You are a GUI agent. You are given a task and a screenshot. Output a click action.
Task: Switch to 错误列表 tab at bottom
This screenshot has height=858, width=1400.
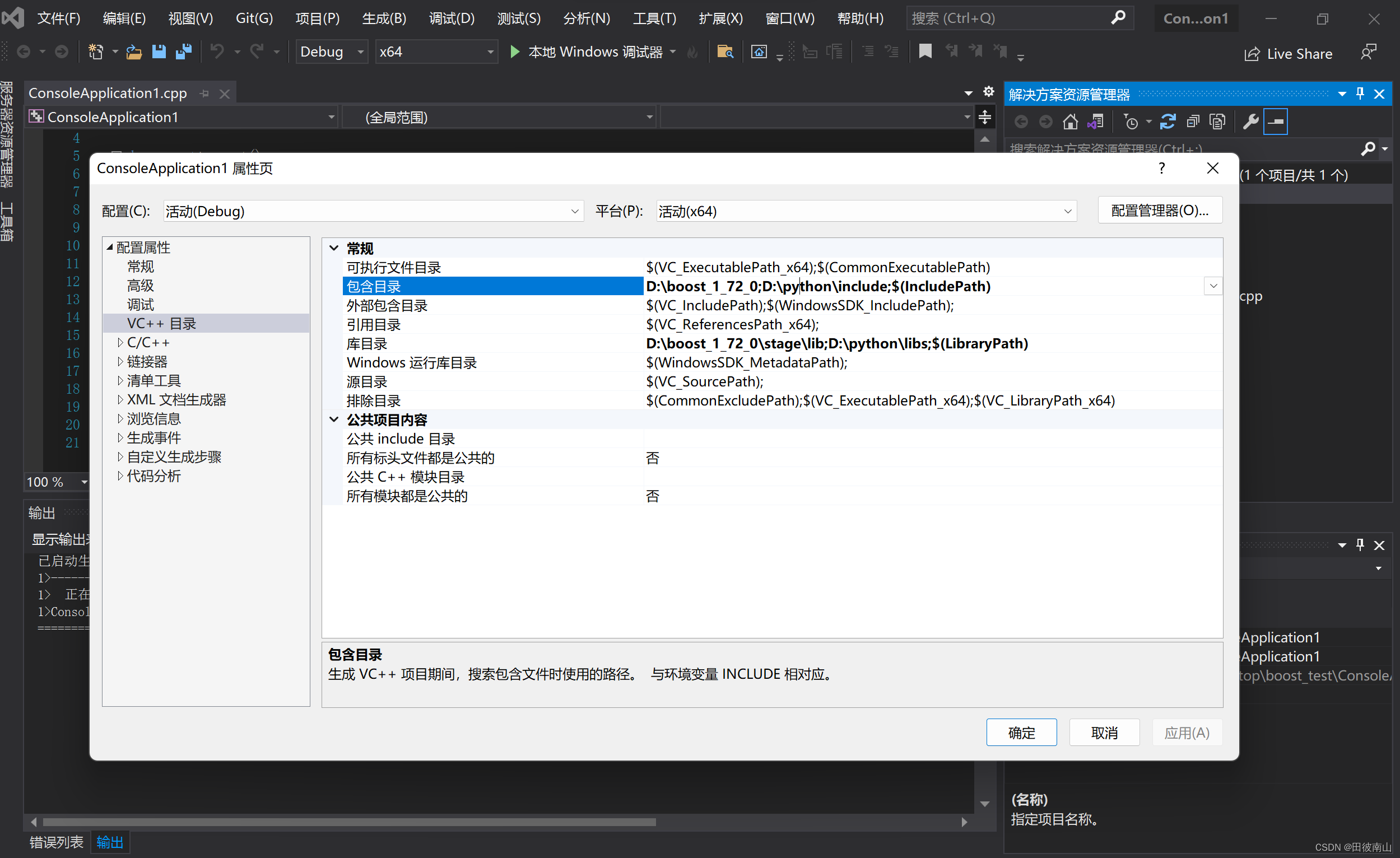(x=56, y=842)
